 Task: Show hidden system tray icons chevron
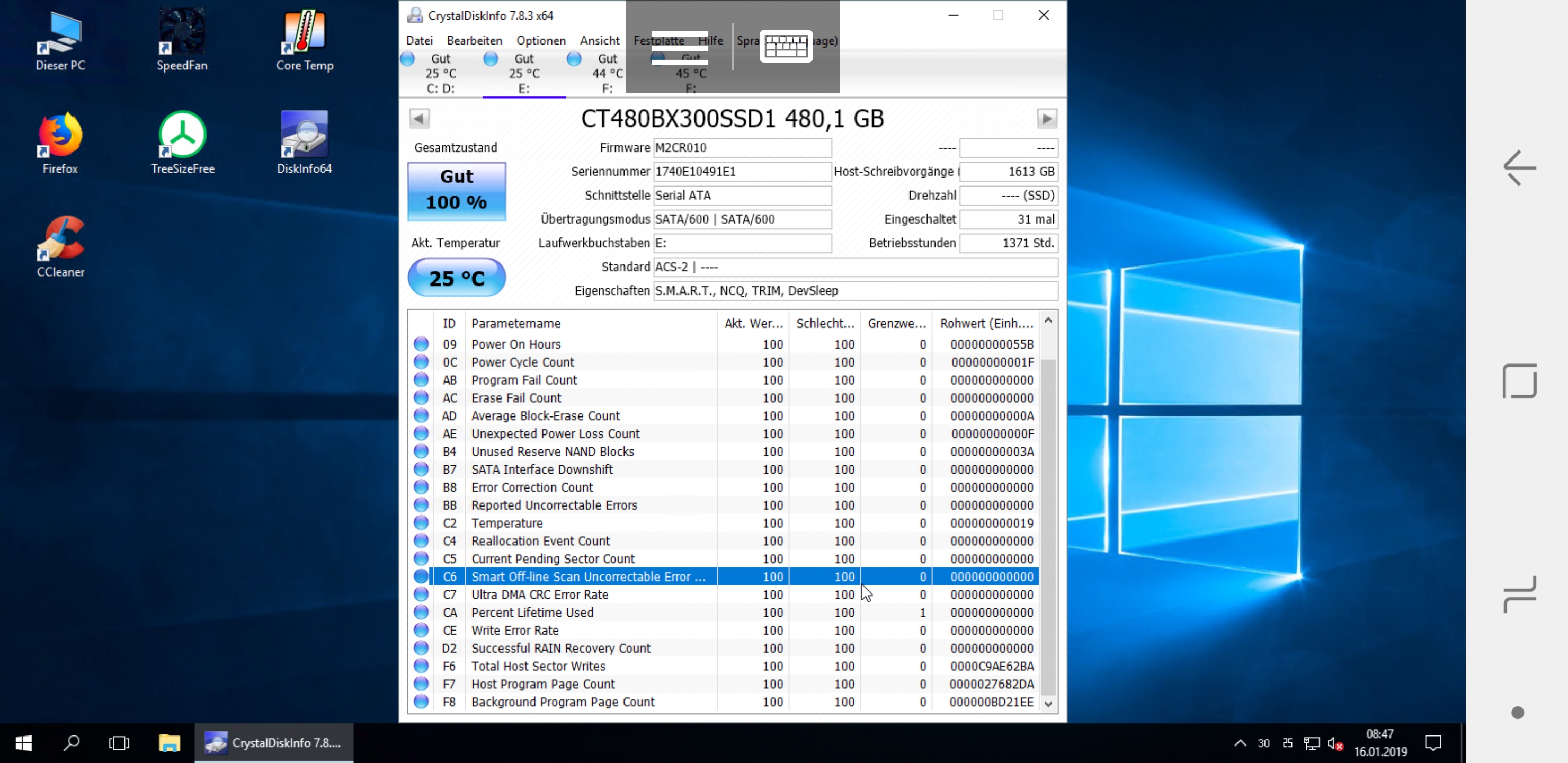1240,742
